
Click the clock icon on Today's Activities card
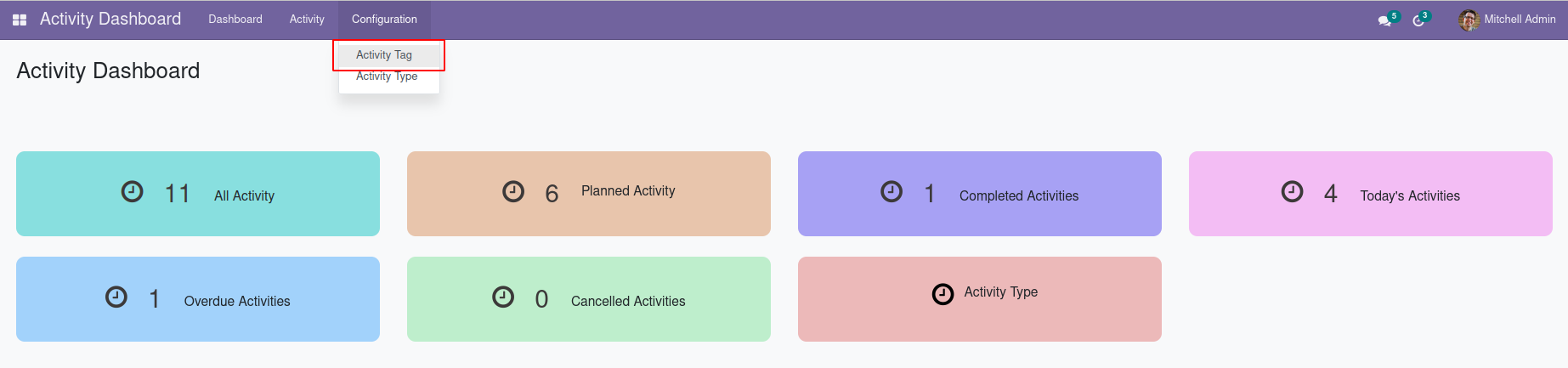[x=1292, y=192]
